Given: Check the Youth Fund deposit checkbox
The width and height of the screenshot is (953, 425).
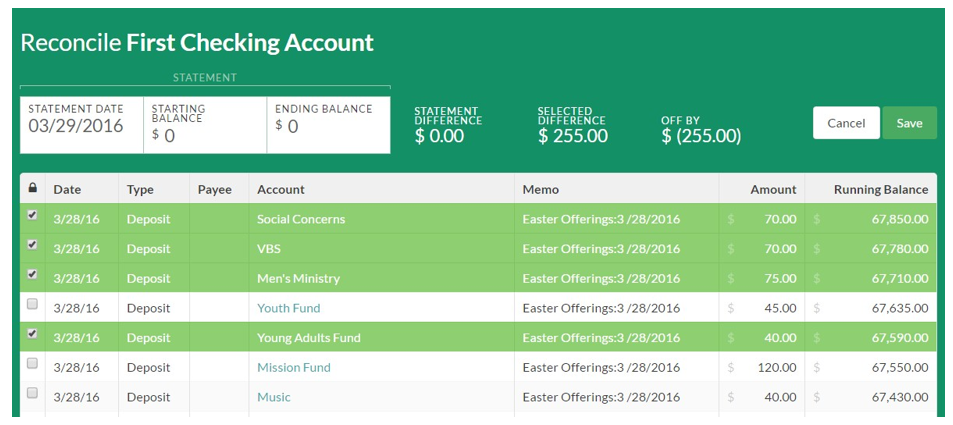Looking at the screenshot, I should [x=33, y=304].
